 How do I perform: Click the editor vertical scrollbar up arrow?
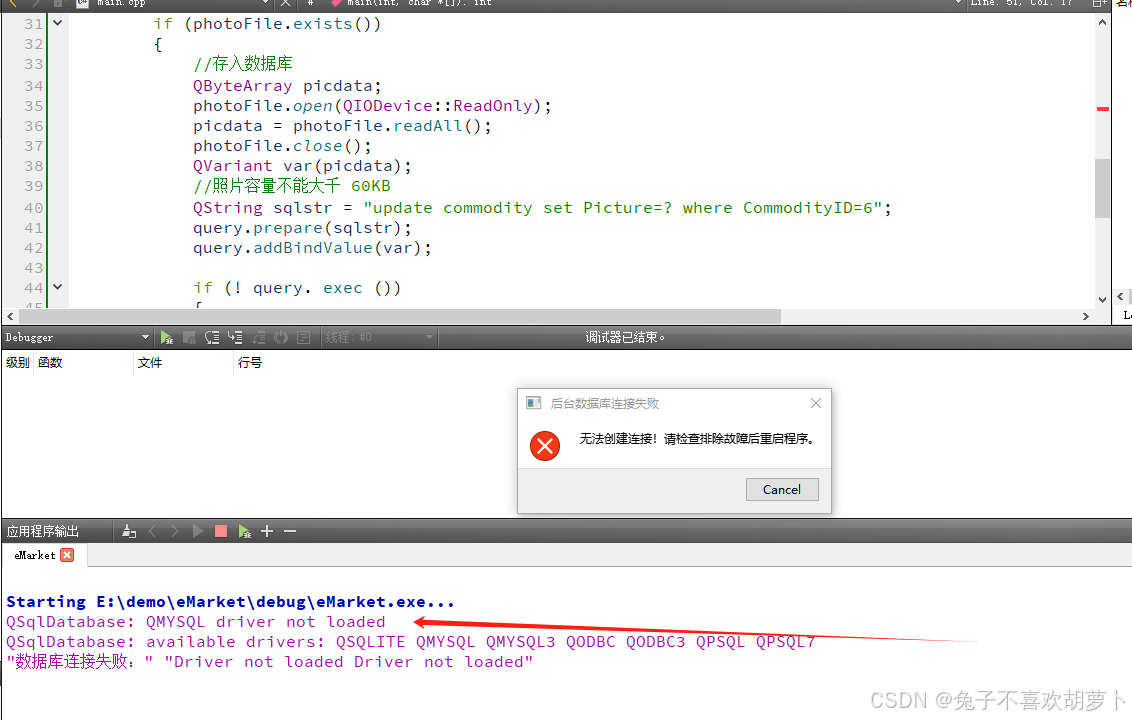[x=1102, y=22]
